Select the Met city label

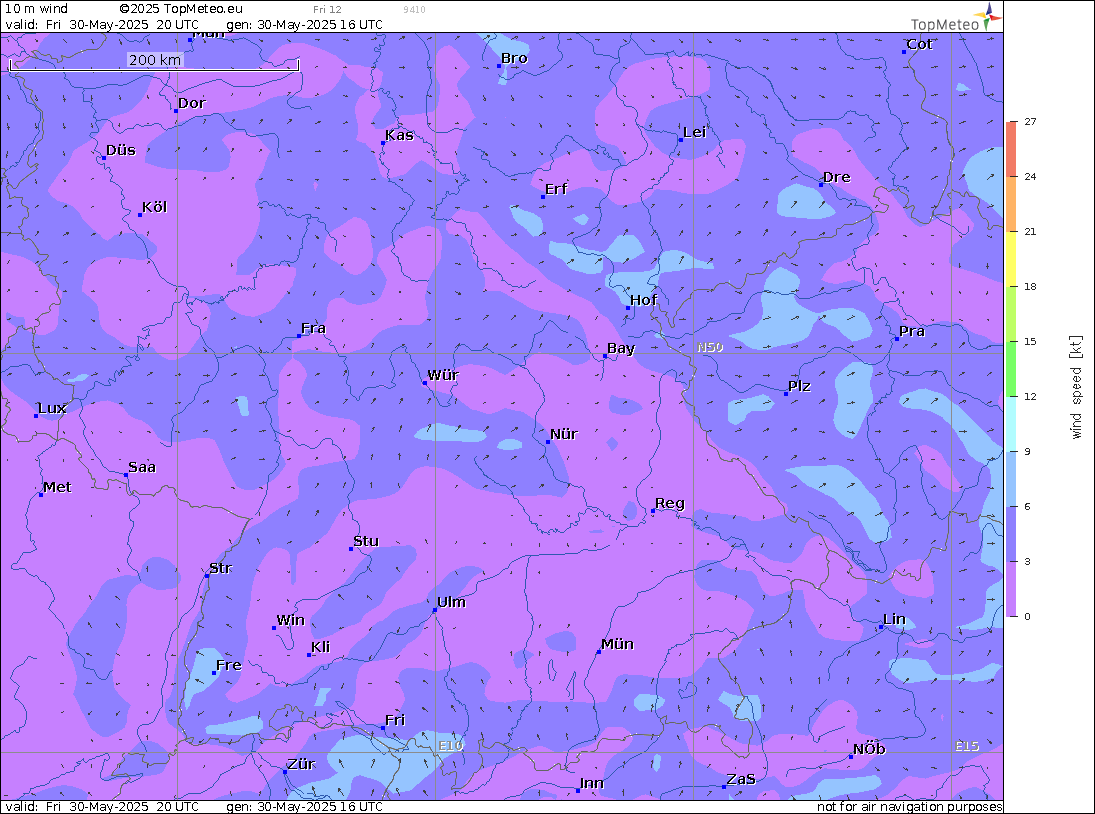click(x=57, y=487)
